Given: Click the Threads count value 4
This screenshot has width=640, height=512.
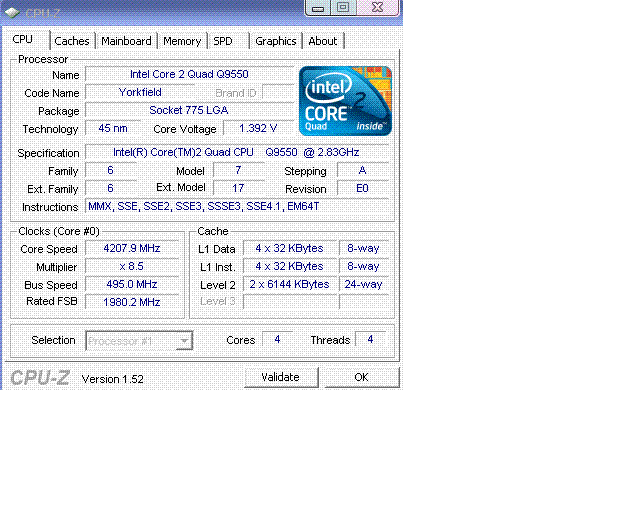Looking at the screenshot, I should tap(370, 340).
